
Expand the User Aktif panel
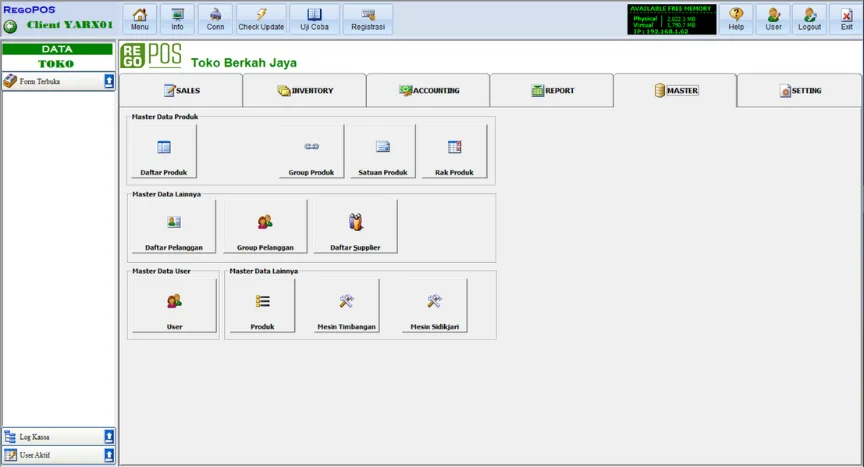click(109, 455)
